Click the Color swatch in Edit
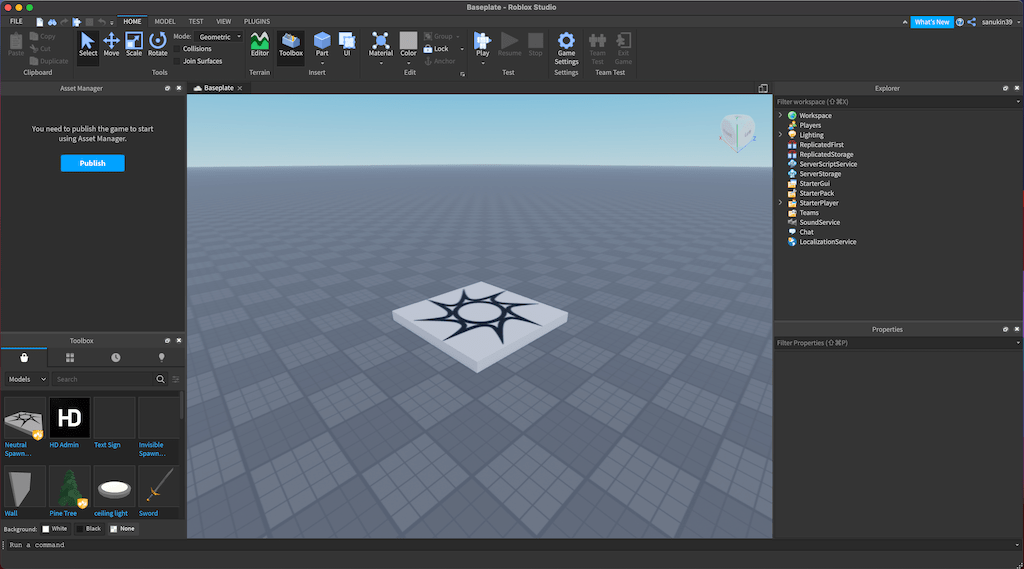This screenshot has width=1024, height=569. click(408, 41)
